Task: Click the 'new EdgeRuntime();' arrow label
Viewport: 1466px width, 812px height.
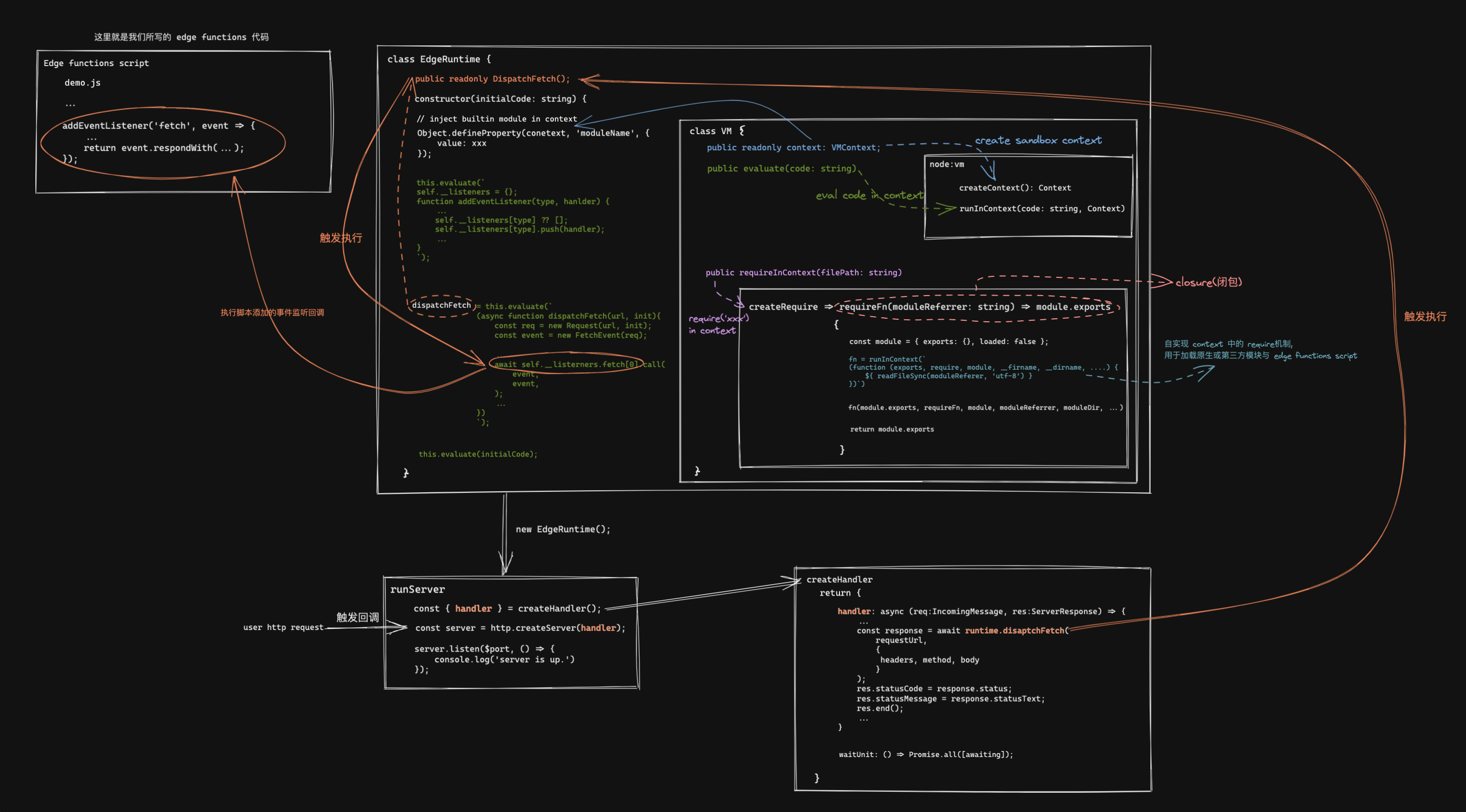Action: [x=563, y=529]
